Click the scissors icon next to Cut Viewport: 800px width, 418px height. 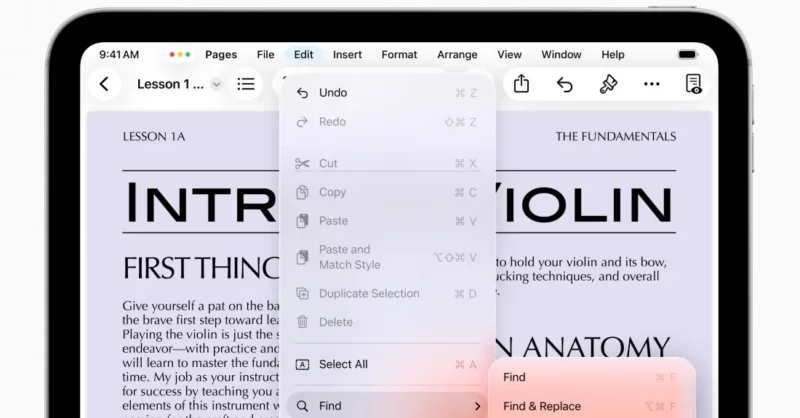(302, 163)
